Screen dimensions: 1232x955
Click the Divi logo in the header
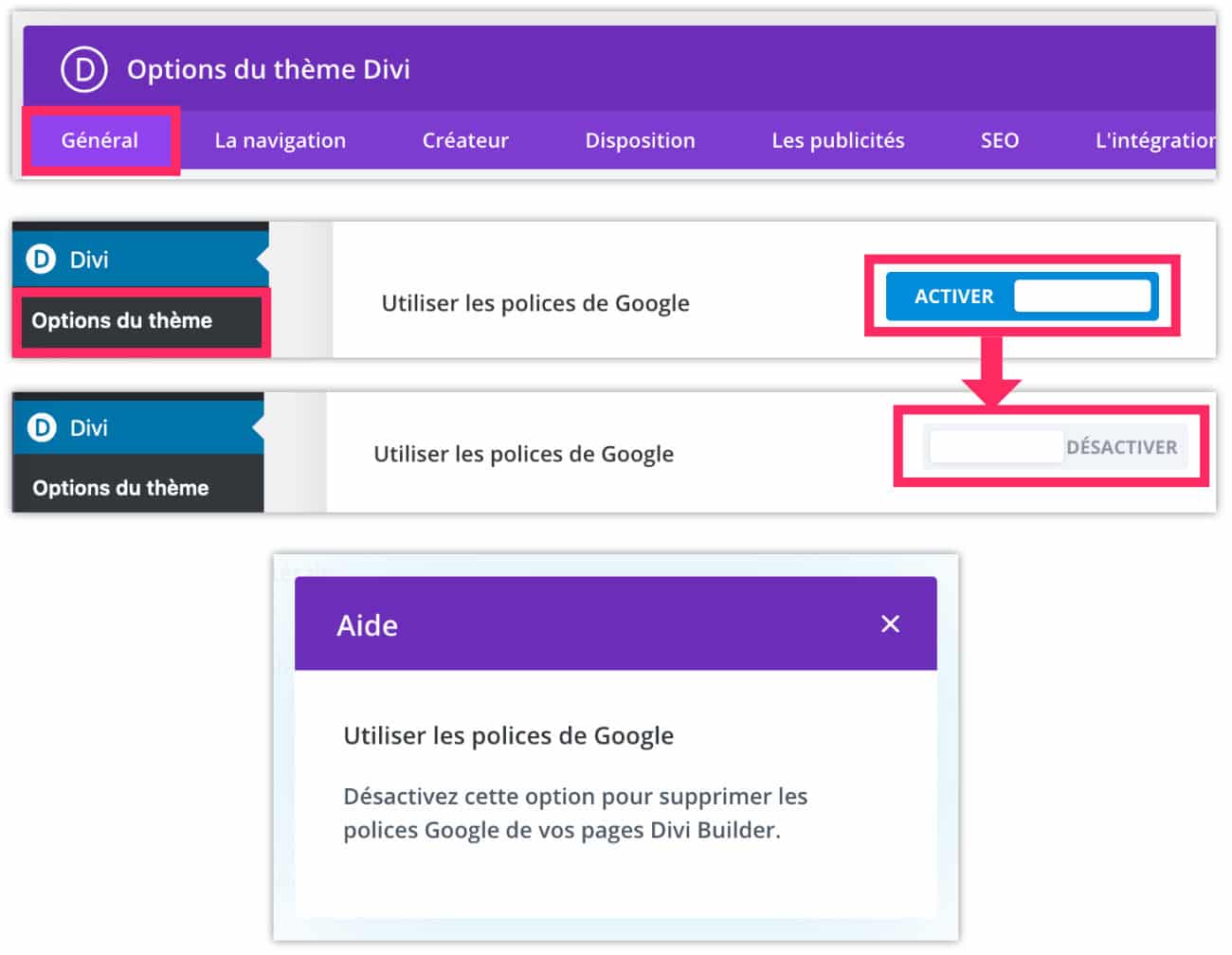tap(83, 69)
